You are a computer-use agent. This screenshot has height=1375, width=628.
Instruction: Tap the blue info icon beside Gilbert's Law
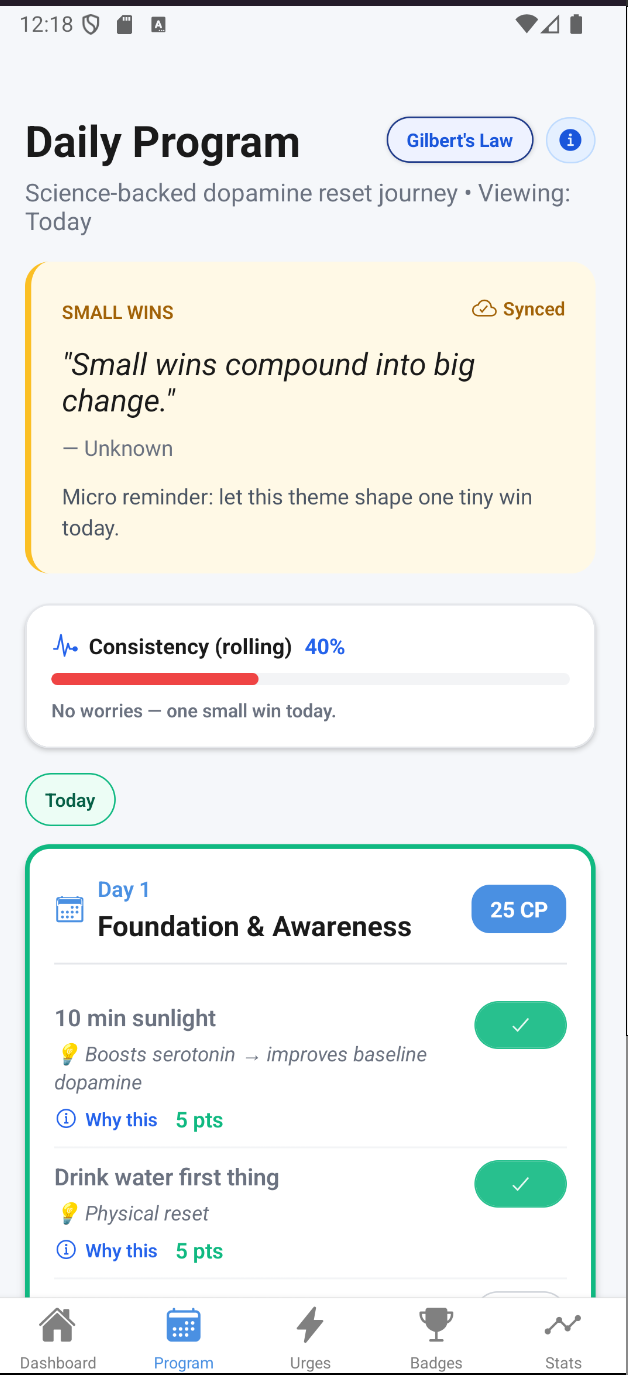571,140
